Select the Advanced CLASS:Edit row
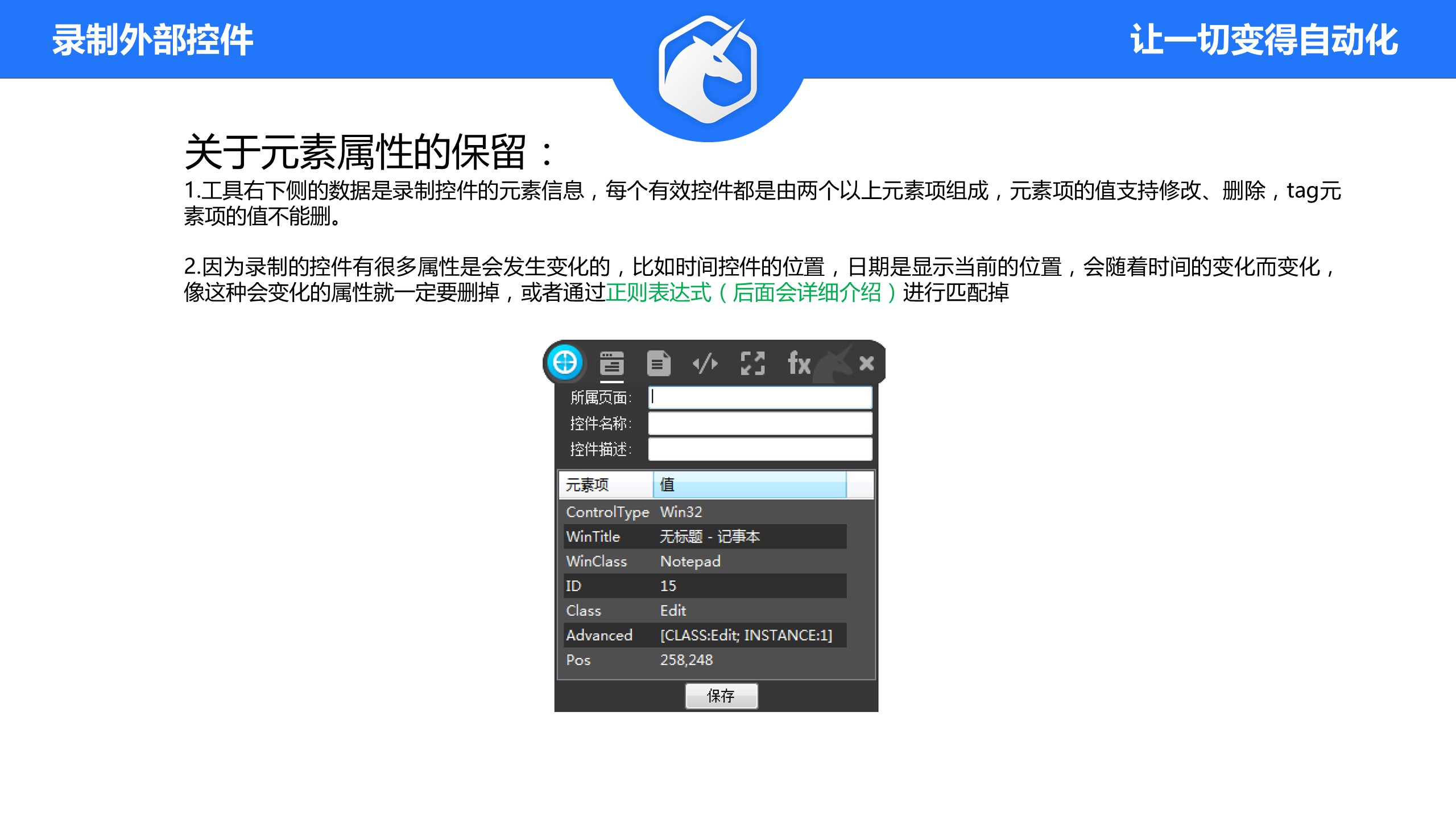 click(705, 635)
